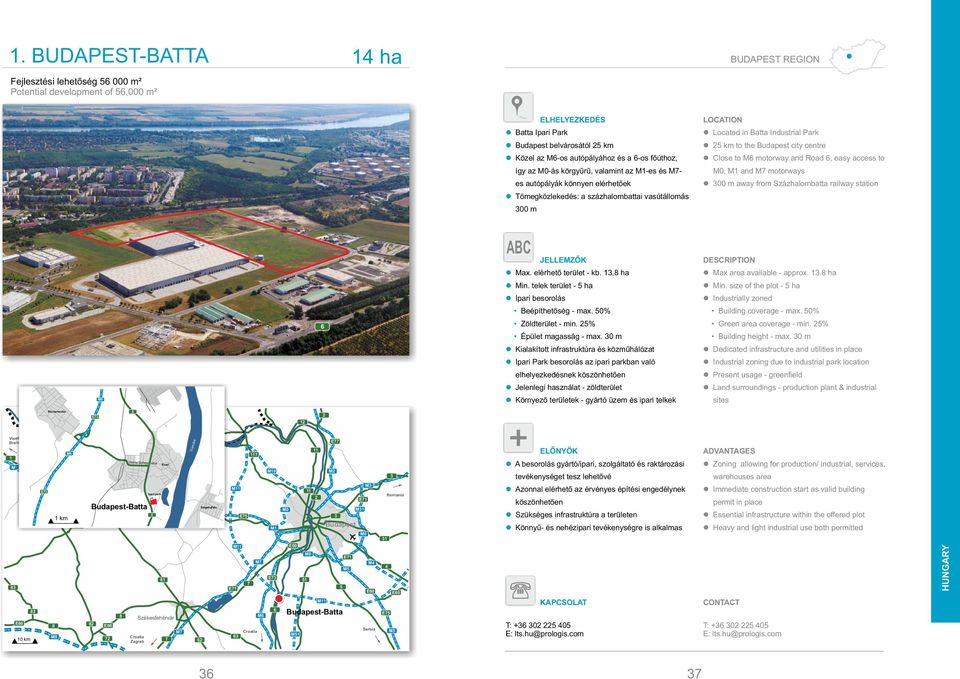This screenshot has width=960, height=679.
Task: Click the English-column email address
Action: point(742,634)
